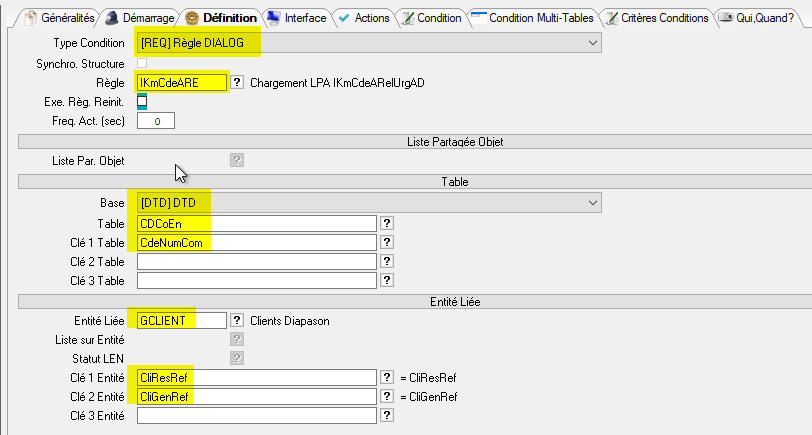Open lookup icon next to Entité Liée
The image size is (812, 435).
click(x=237, y=320)
